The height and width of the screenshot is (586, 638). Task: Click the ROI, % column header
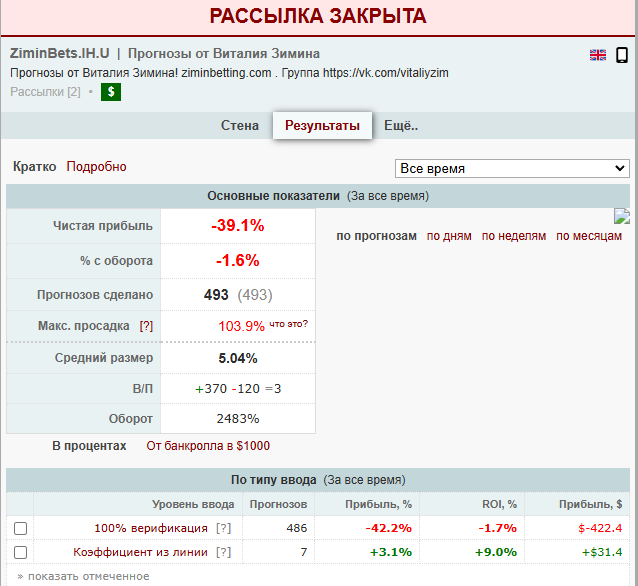499,504
